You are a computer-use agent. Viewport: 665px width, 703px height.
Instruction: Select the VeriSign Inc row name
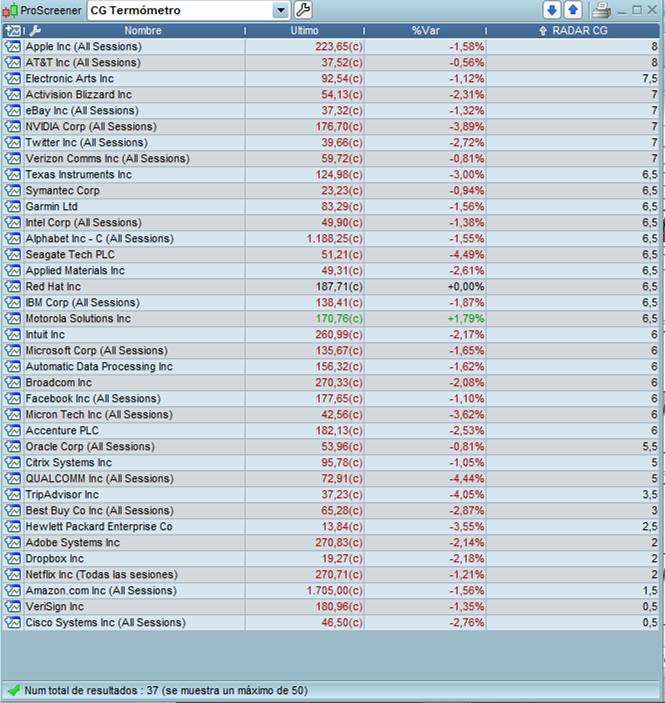[x=54, y=607]
